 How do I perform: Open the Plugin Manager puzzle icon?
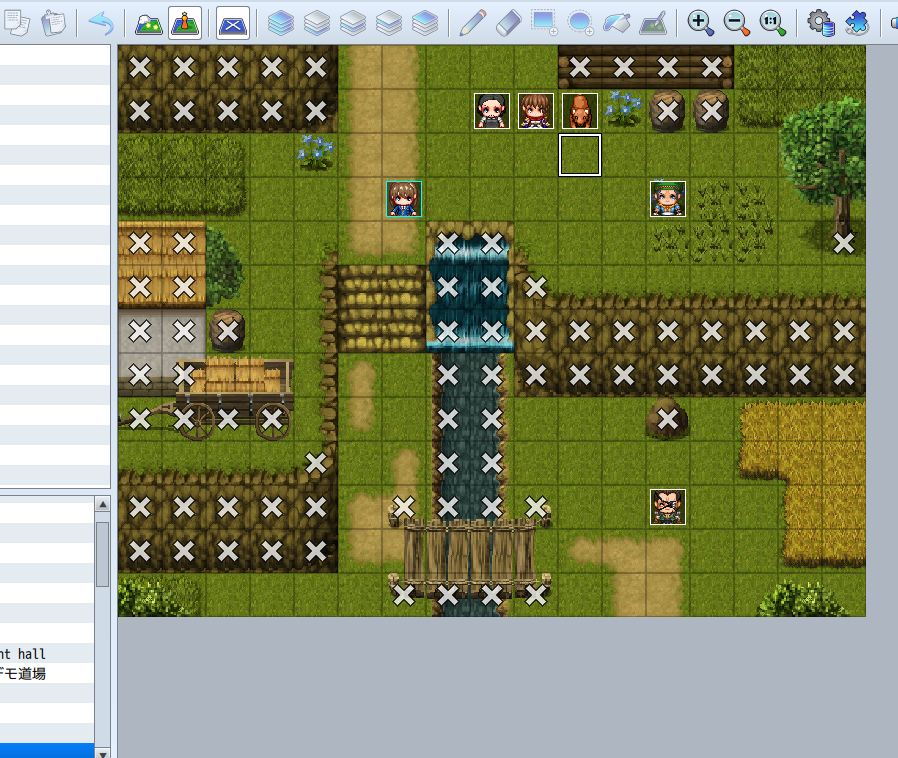(857, 23)
